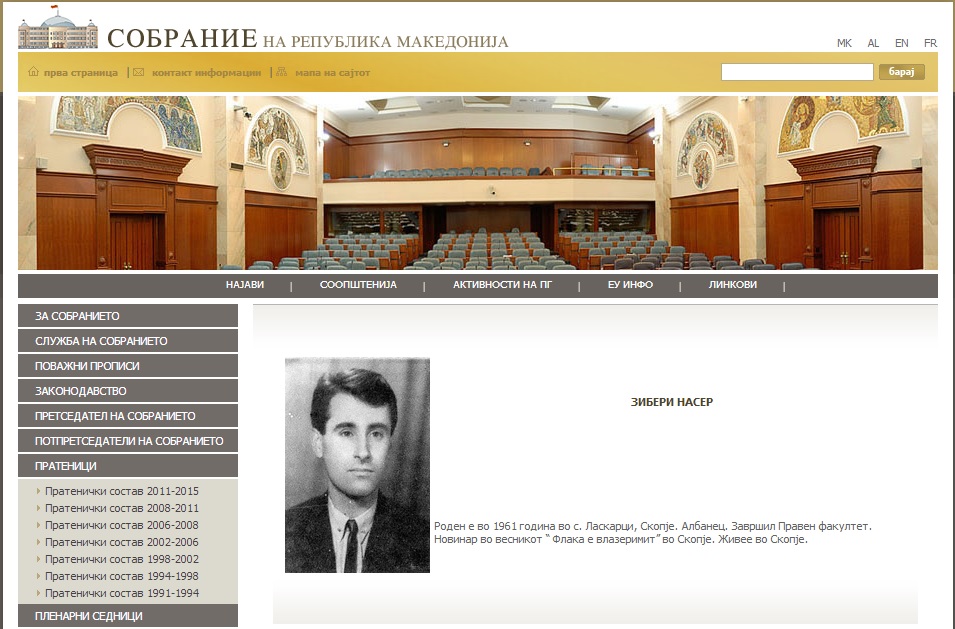Switch language to EN
Screen dimensions: 955x629
click(x=901, y=43)
